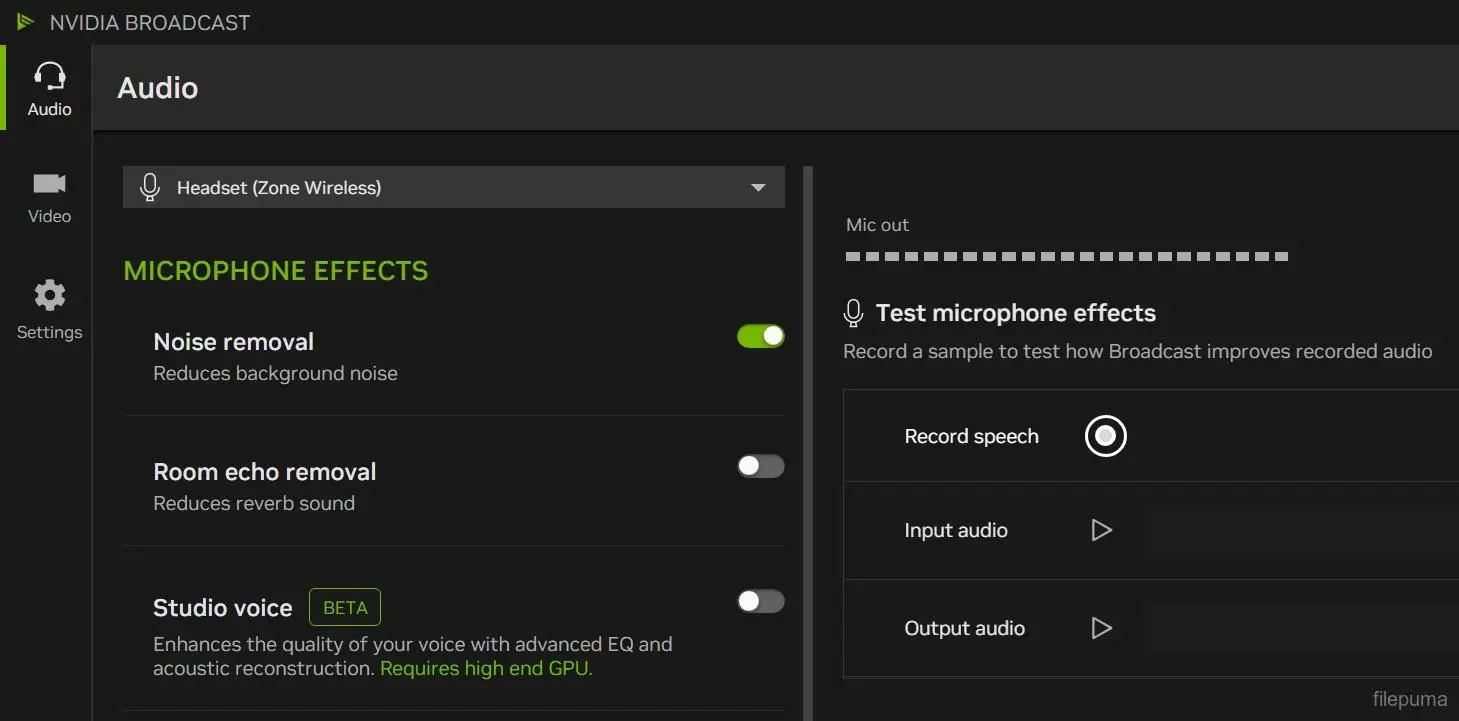Switch to the Video tab
The width and height of the screenshot is (1459, 721).
coord(49,197)
